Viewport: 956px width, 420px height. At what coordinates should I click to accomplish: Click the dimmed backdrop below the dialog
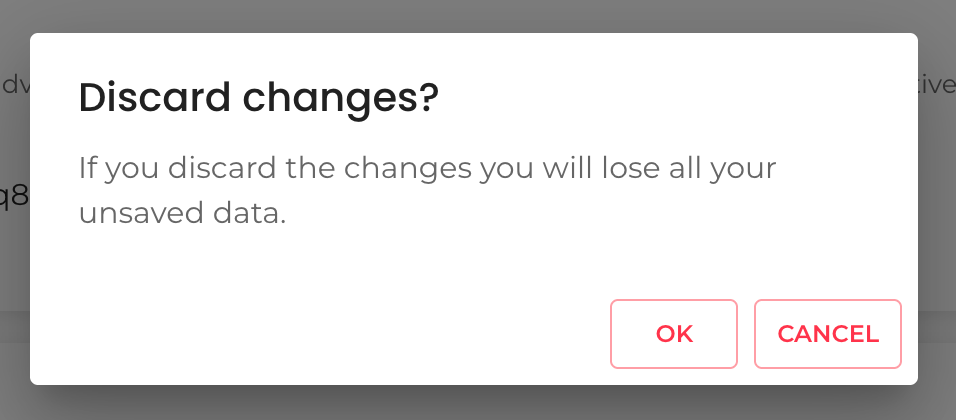pos(478,402)
